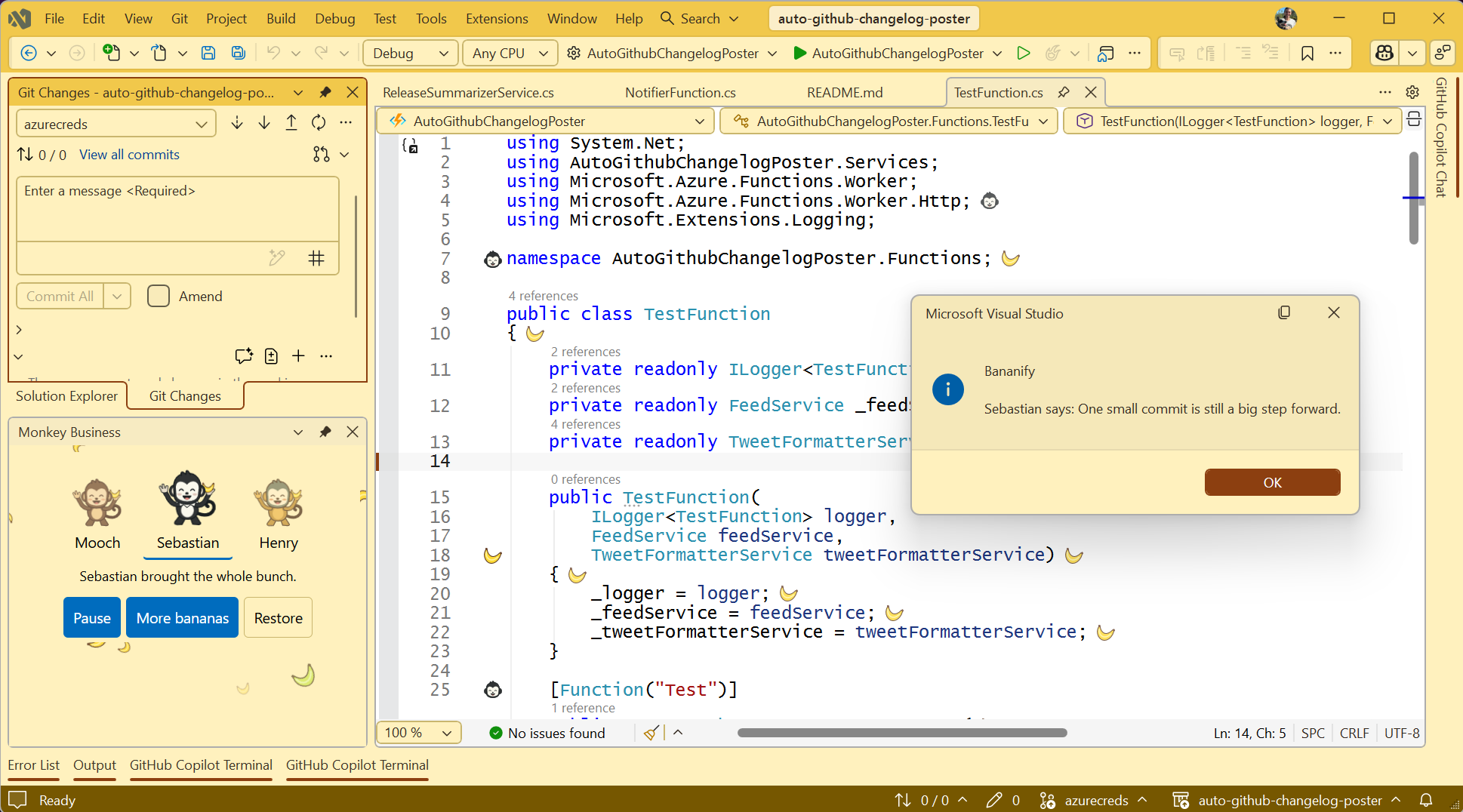Check the Amend checkbox
This screenshot has width=1463, height=812.
pos(159,296)
